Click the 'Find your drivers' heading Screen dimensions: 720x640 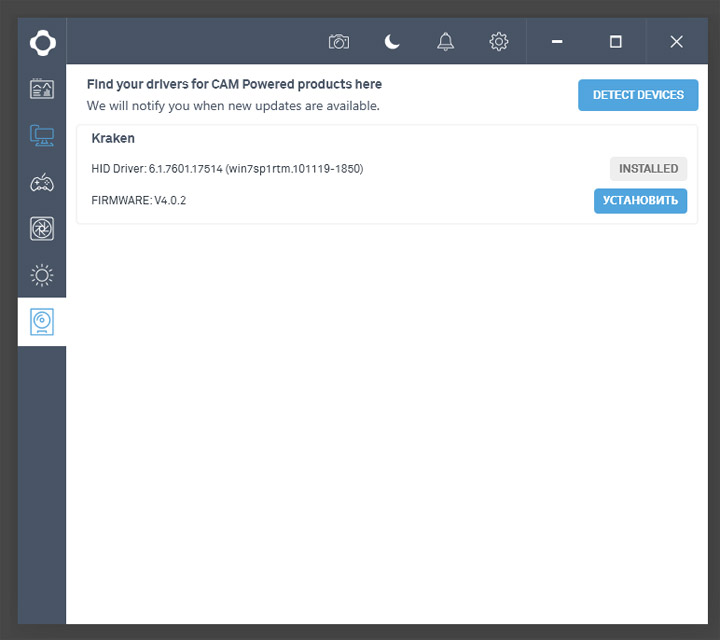(x=234, y=84)
